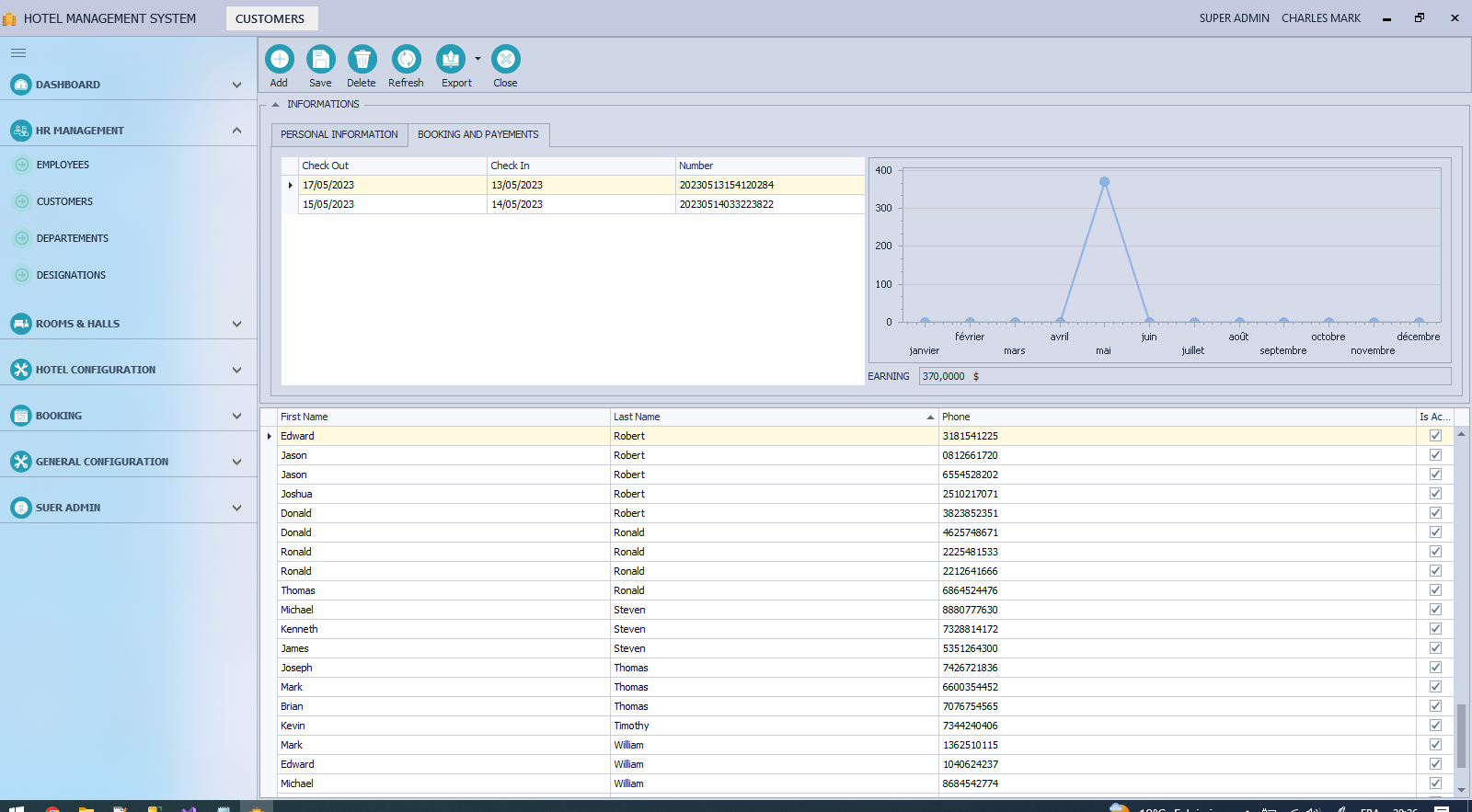
Task: Switch to Personal Information tab
Action: (x=339, y=134)
